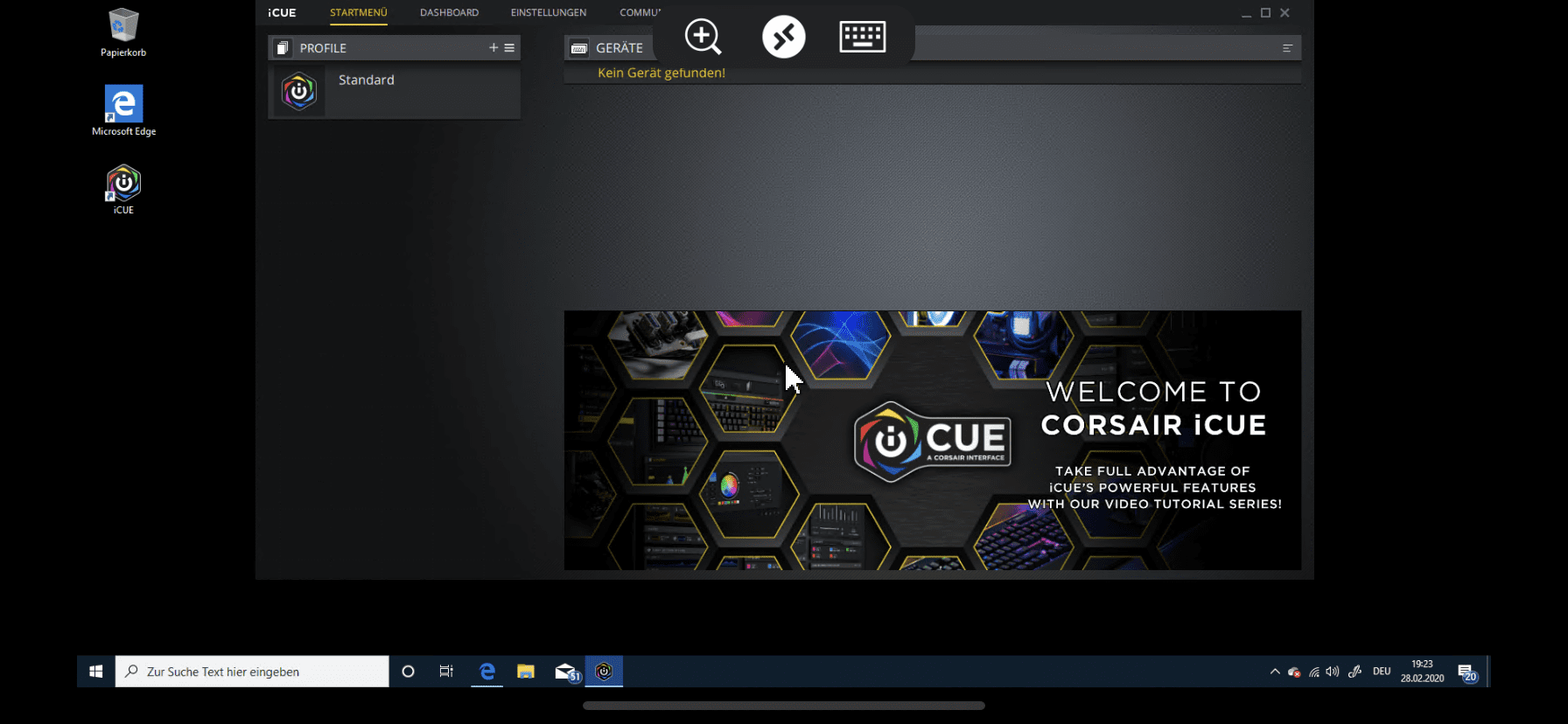Open the Wi-Fi network tray icon
The width and height of the screenshot is (1568, 724).
pyautogui.click(x=1314, y=672)
